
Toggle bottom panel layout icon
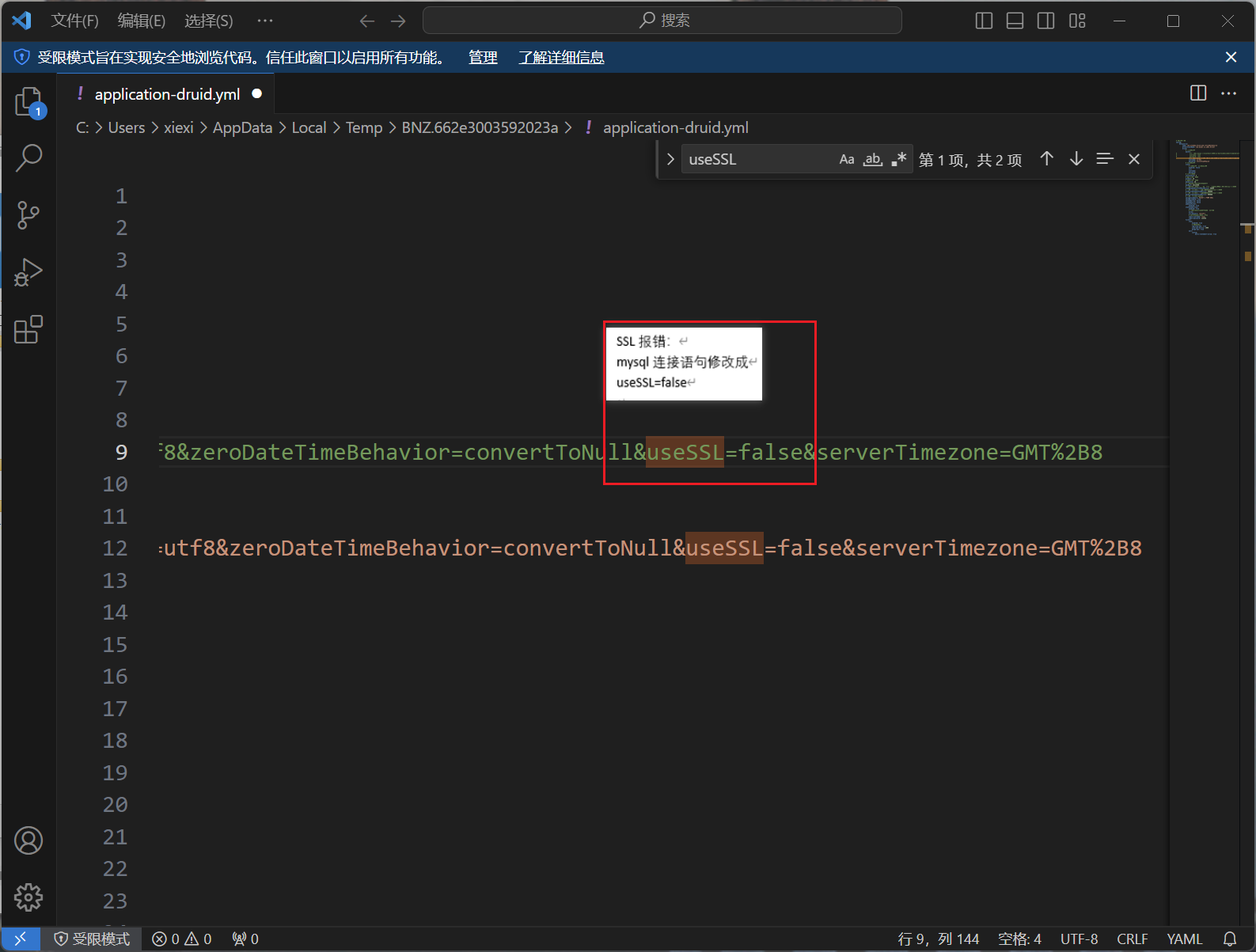pos(1015,21)
